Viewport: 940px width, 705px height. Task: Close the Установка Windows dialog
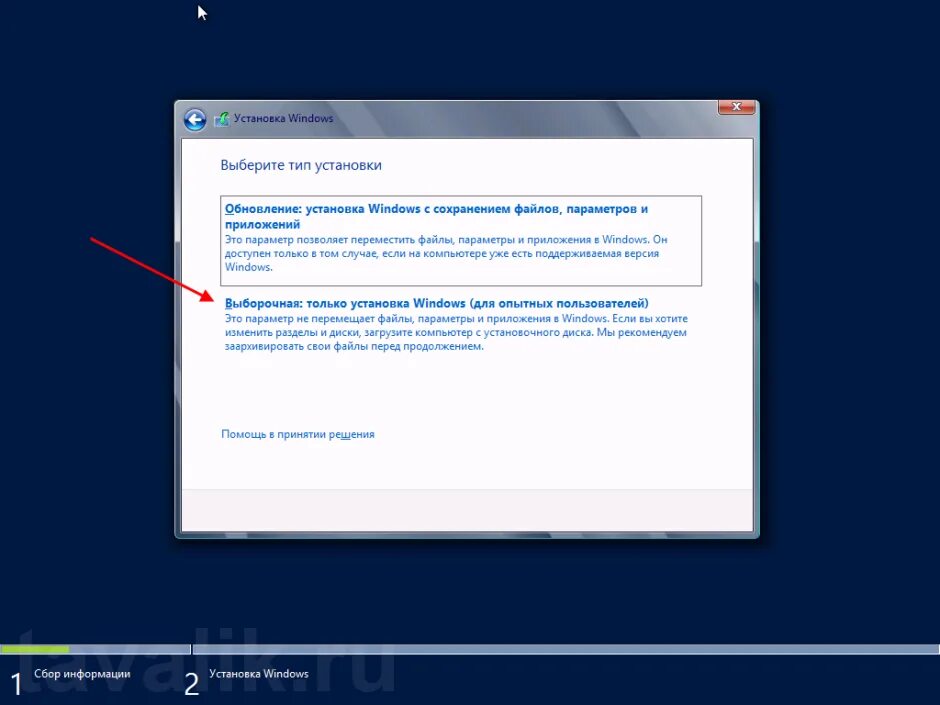click(736, 107)
